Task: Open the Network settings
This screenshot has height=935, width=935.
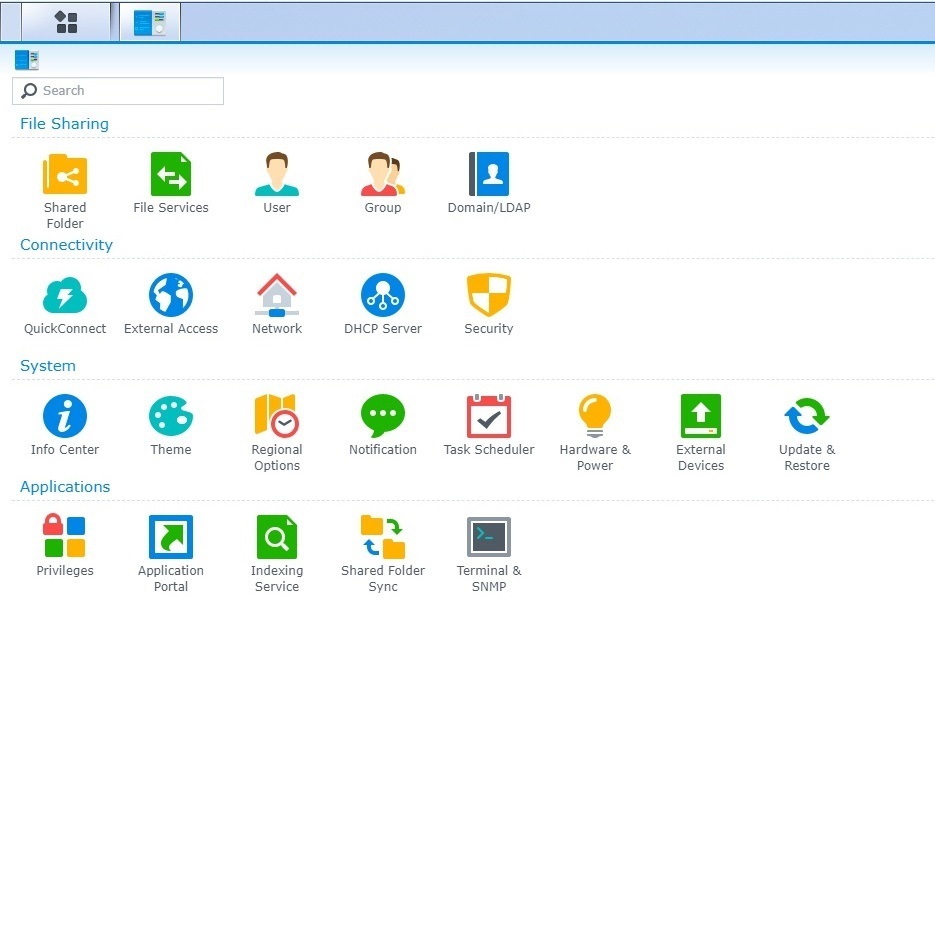Action: tap(276, 294)
